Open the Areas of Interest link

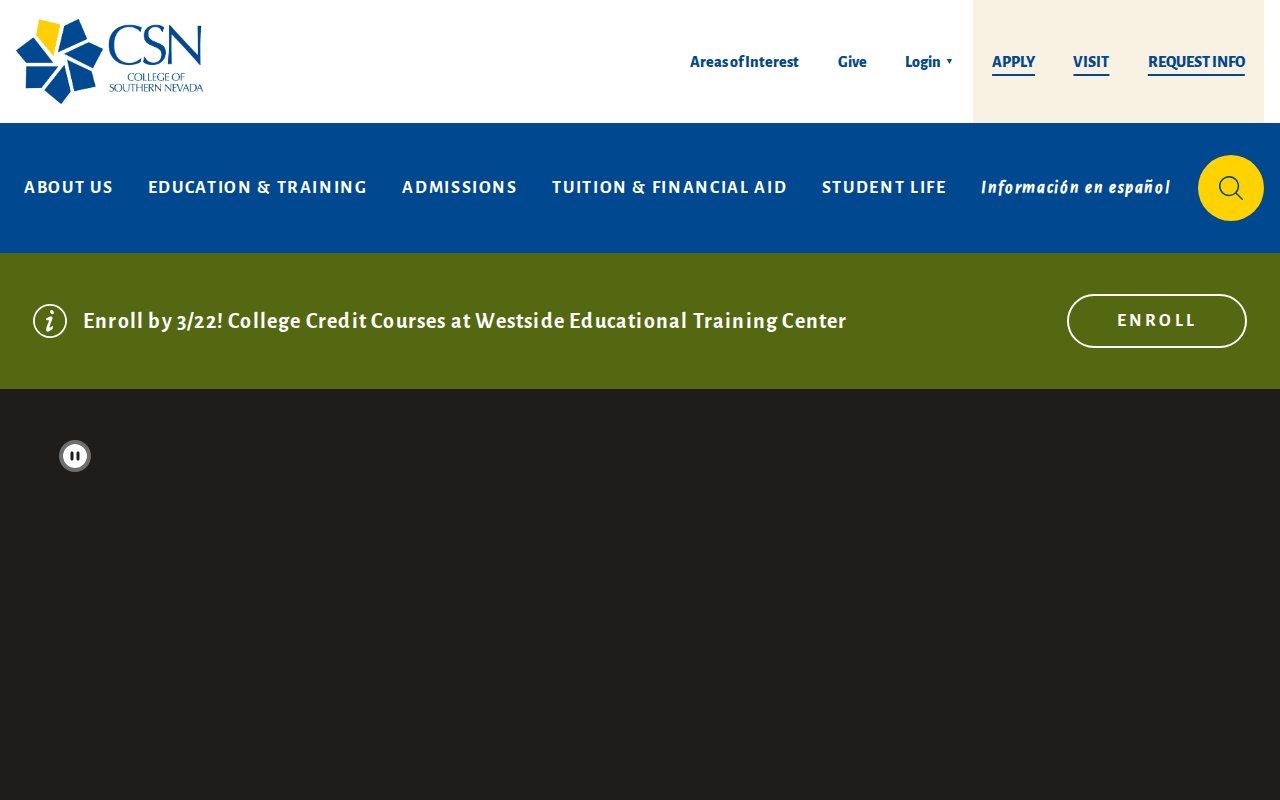[x=744, y=62]
